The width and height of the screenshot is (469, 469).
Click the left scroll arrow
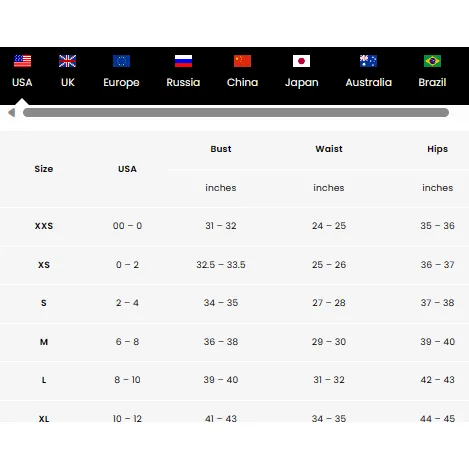click(x=12, y=113)
